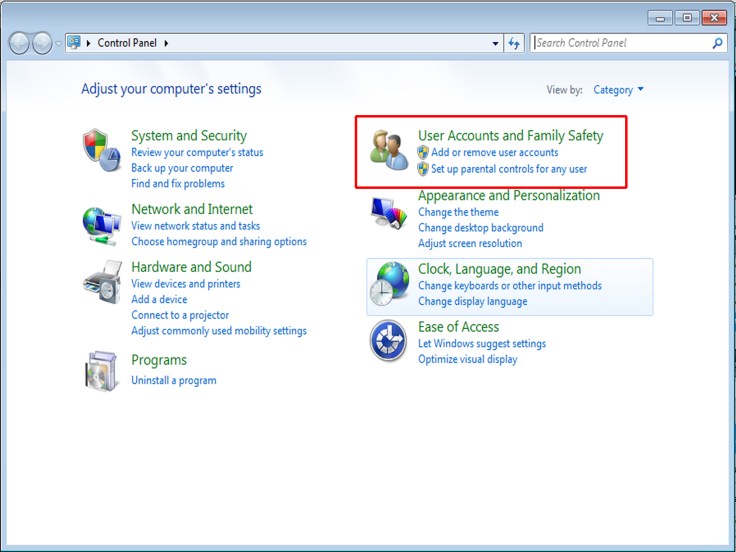The width and height of the screenshot is (736, 552).
Task: Click the Clock, Language, and Region globe icon
Action: coord(388,284)
